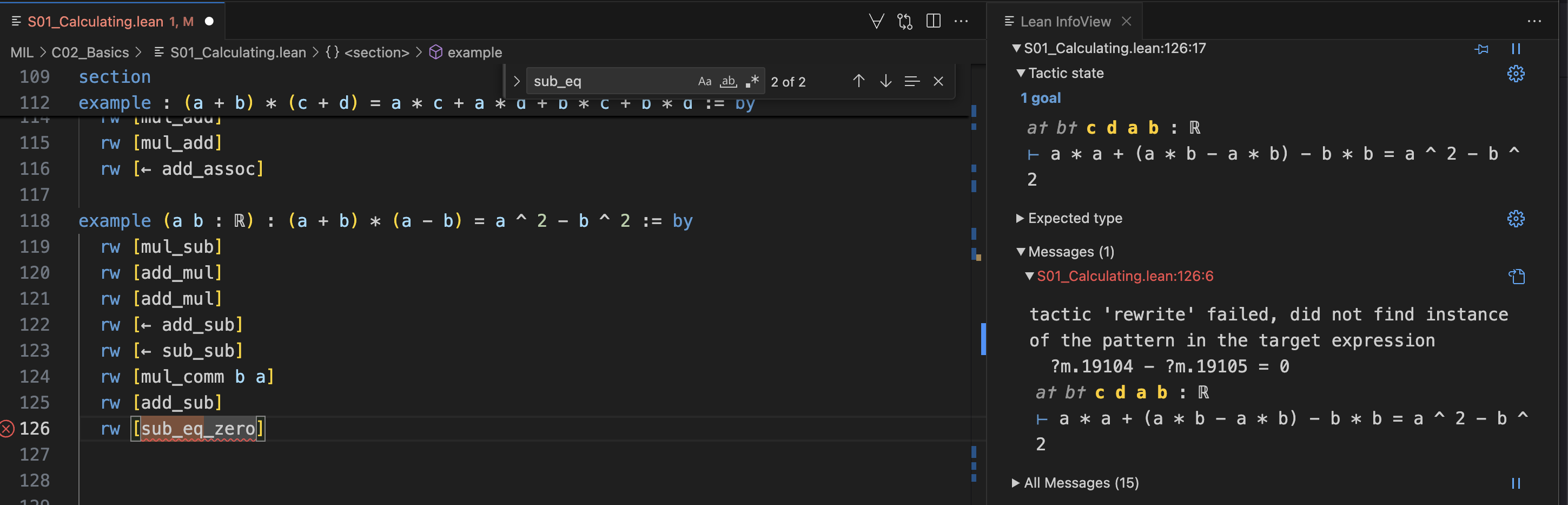Split the editor right
The width and height of the screenshot is (1568, 505).
tap(933, 21)
